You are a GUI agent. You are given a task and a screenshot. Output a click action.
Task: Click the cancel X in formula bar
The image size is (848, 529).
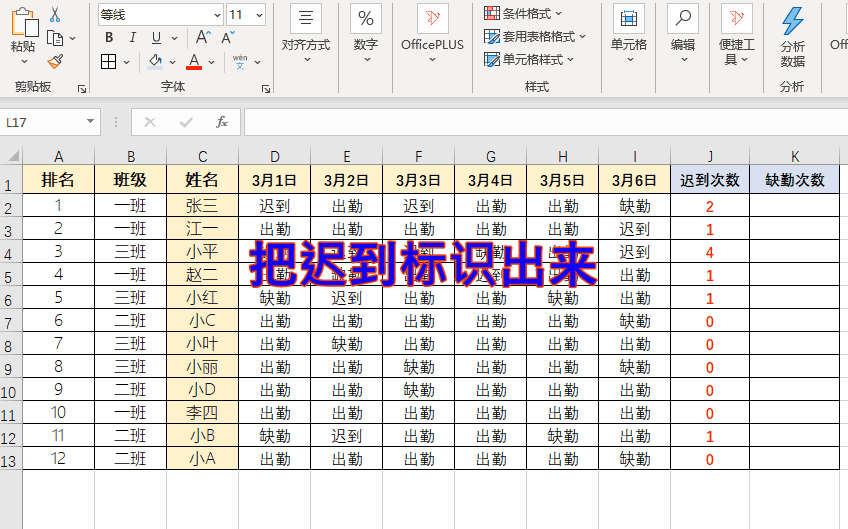coord(150,122)
